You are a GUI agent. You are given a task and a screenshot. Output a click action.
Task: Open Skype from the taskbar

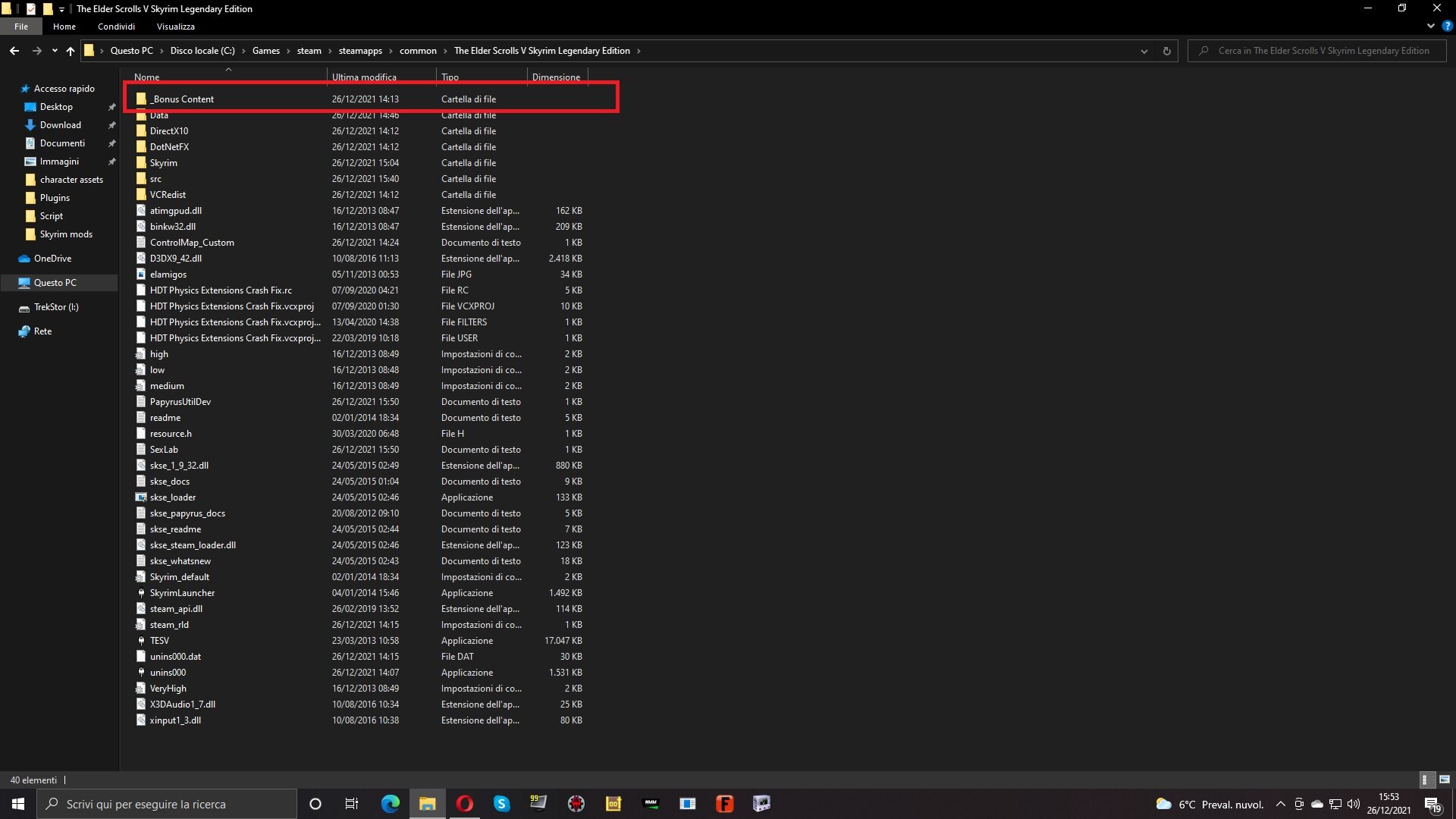[x=502, y=804]
